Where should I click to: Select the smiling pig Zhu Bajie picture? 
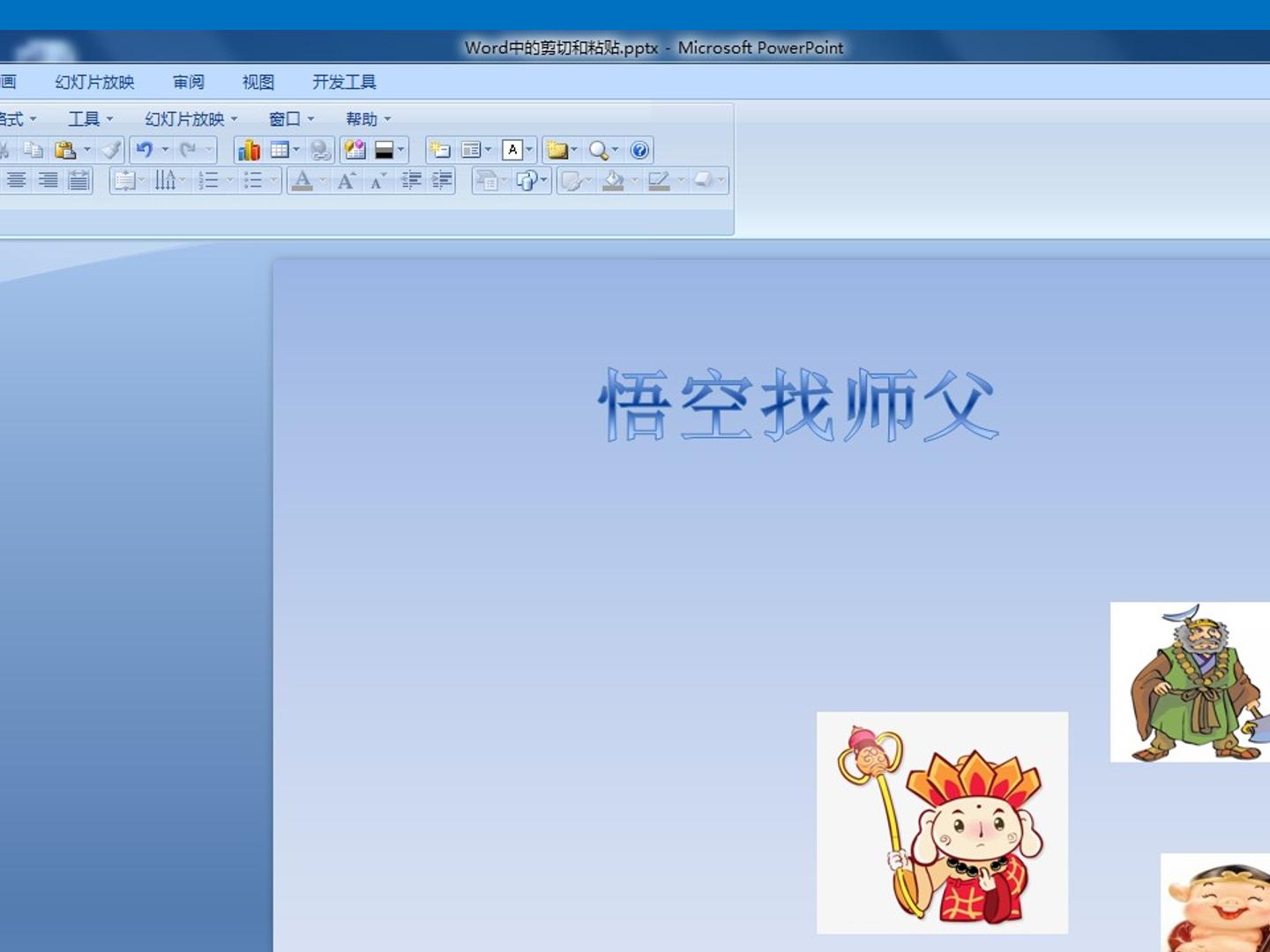(1215, 903)
